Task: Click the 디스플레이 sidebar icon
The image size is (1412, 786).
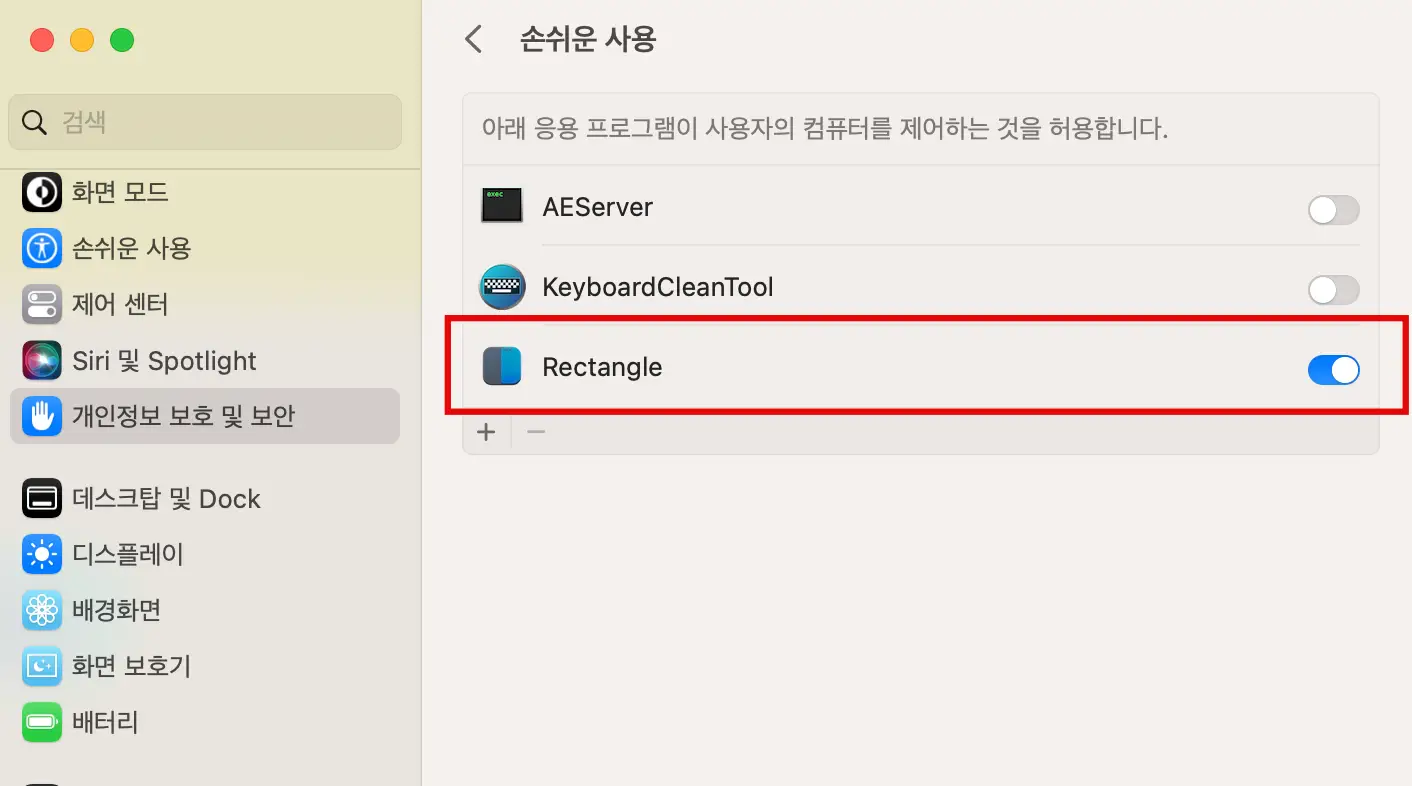Action: 41,554
